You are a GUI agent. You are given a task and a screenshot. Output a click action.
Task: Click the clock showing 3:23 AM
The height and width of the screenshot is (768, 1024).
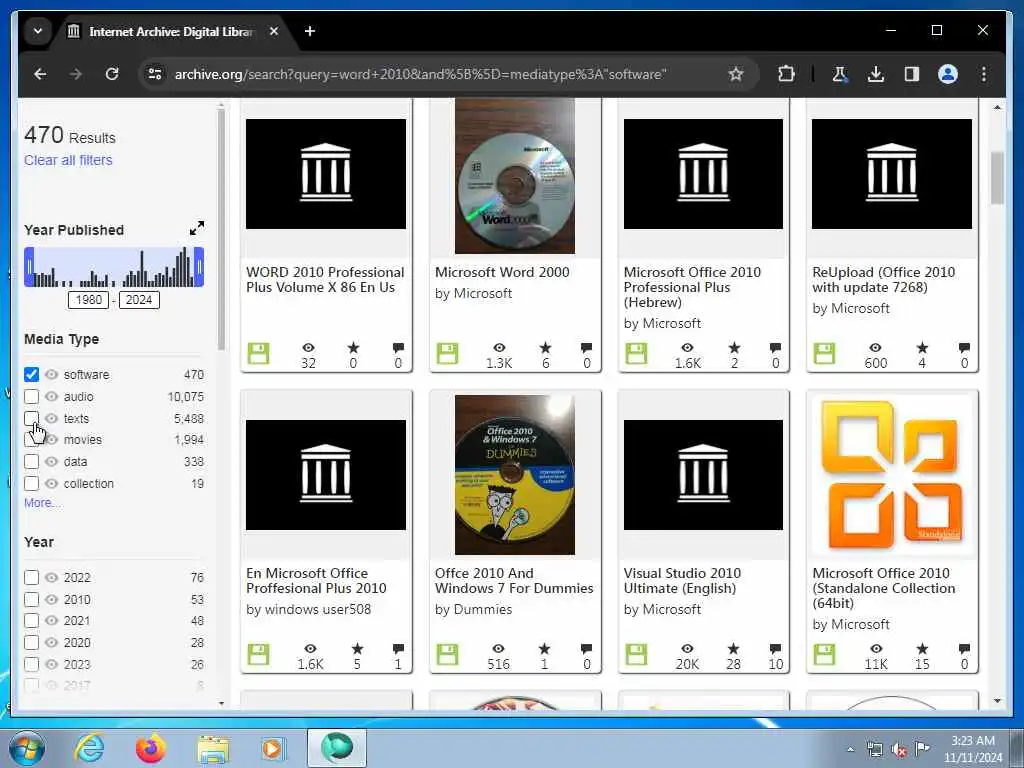(x=972, y=741)
